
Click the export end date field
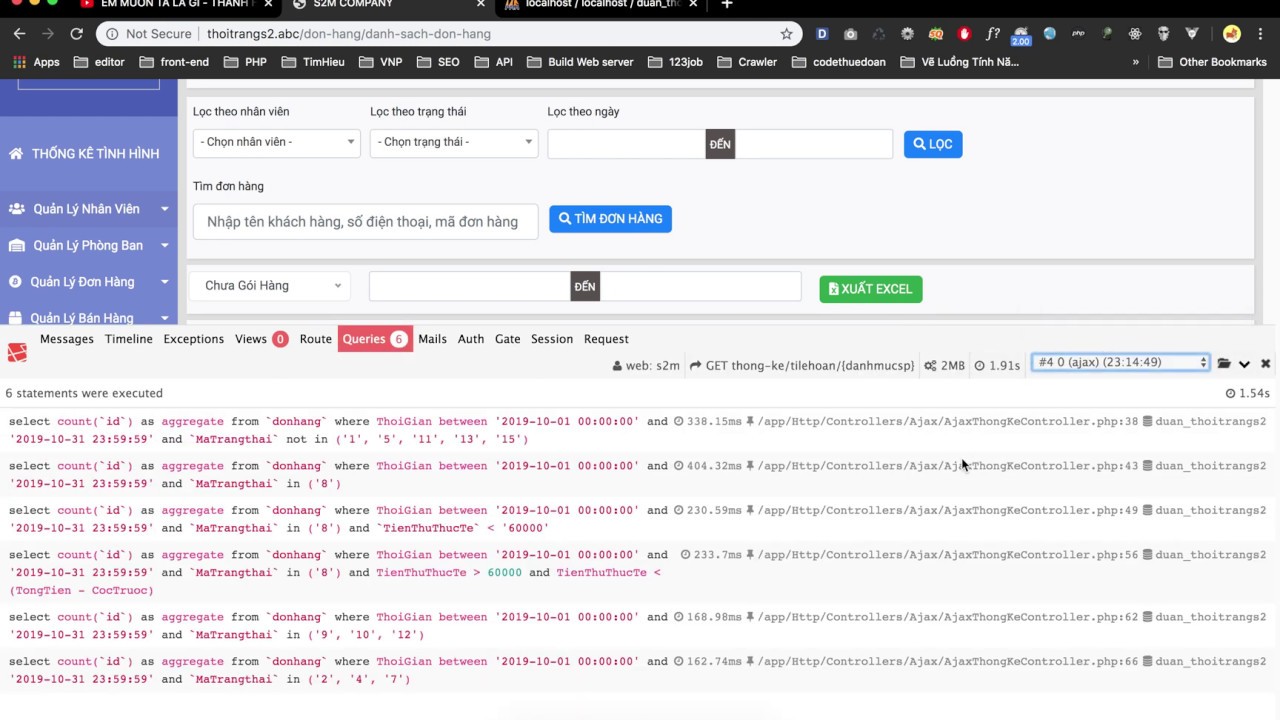[x=700, y=286]
